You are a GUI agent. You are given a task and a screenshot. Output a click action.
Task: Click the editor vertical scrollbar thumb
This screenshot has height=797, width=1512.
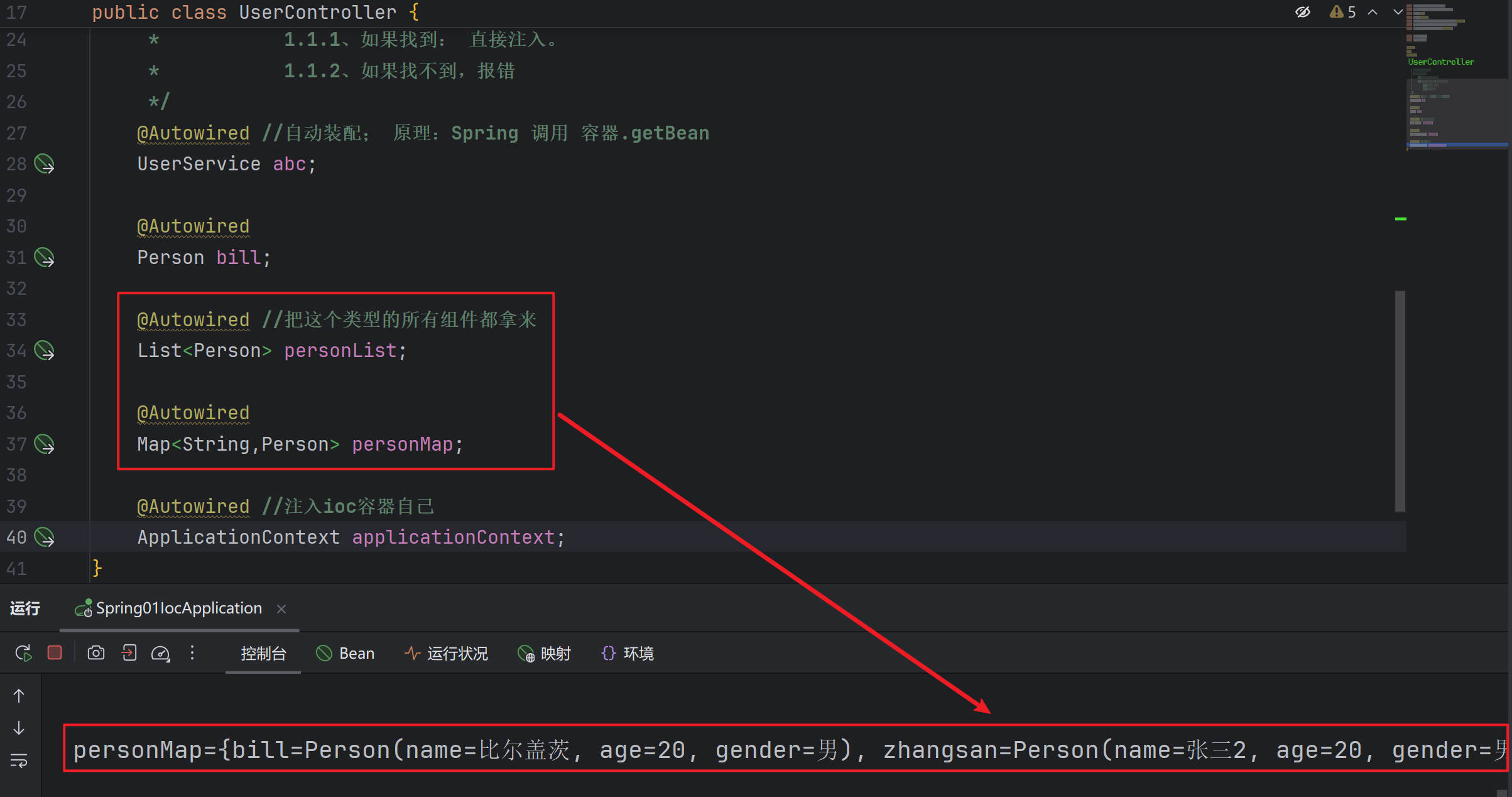(1400, 401)
